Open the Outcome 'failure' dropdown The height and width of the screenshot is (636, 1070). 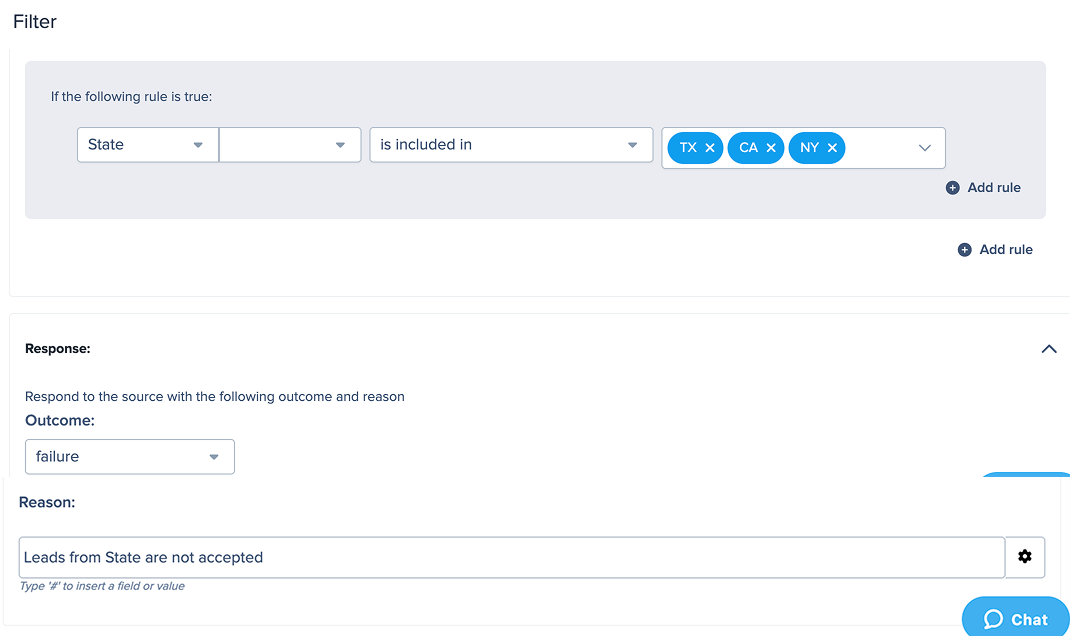(x=129, y=457)
